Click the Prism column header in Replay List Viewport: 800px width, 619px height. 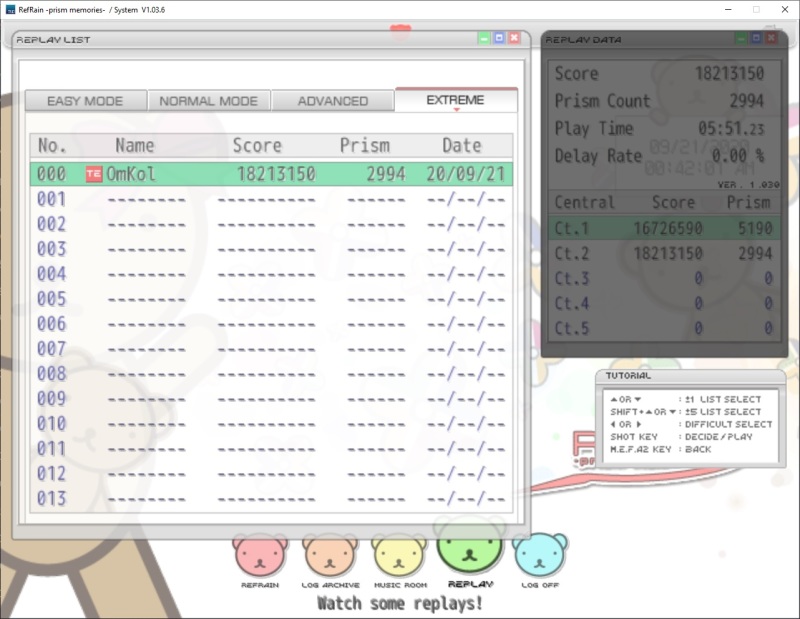(x=365, y=146)
